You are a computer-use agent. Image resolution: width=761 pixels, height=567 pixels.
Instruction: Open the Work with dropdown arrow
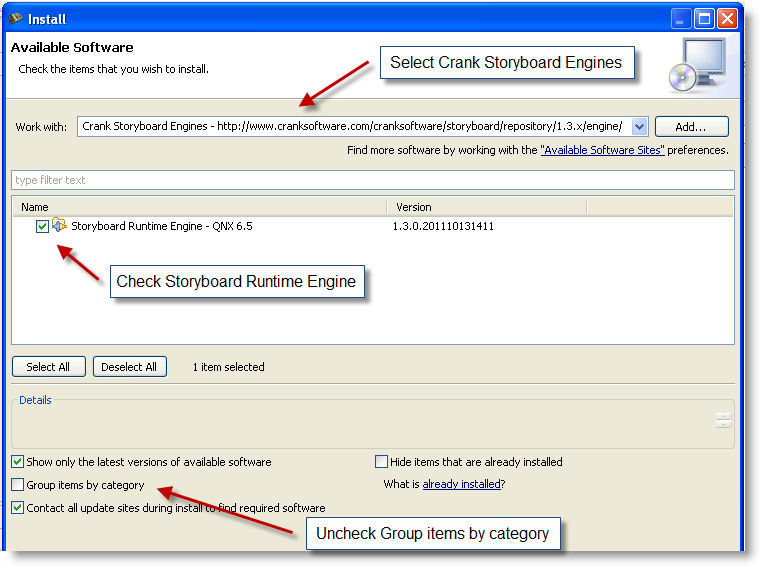point(640,127)
